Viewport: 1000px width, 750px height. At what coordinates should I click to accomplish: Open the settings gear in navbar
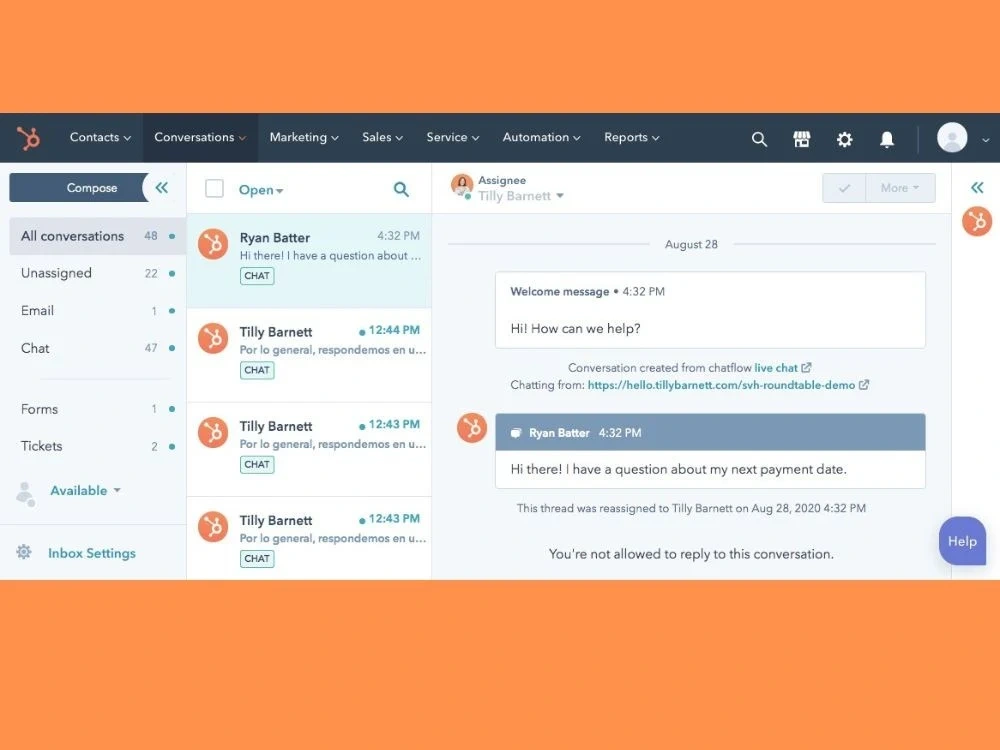pyautogui.click(x=844, y=138)
